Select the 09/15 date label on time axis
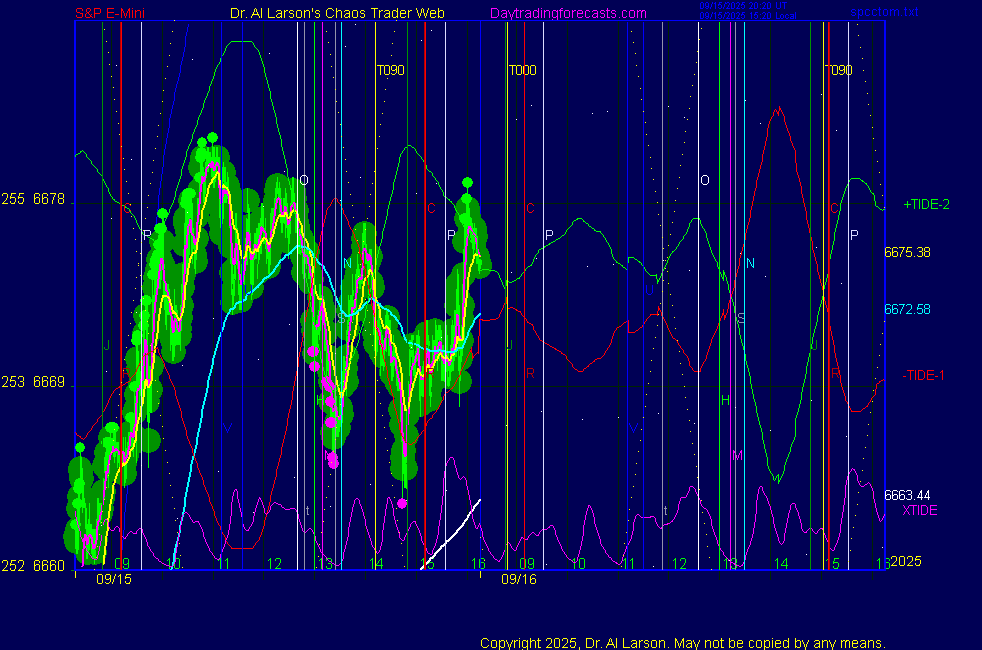Screen dimensions: 982x650 tap(114, 579)
